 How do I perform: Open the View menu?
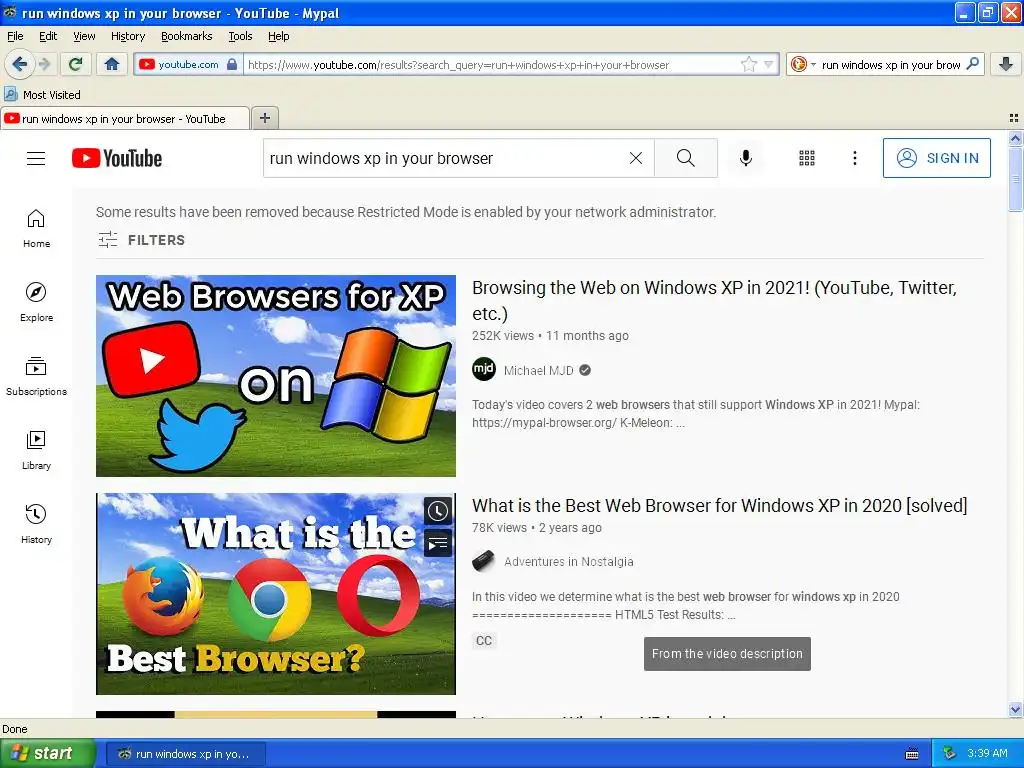pos(84,36)
